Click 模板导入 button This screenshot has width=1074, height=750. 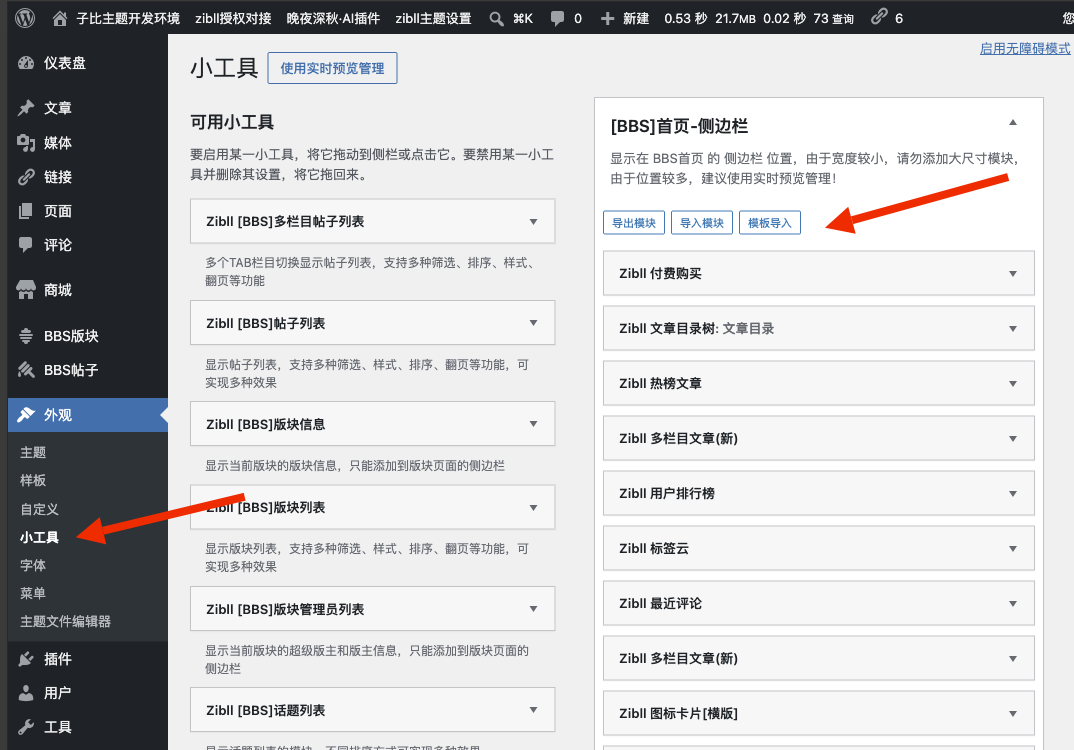770,223
